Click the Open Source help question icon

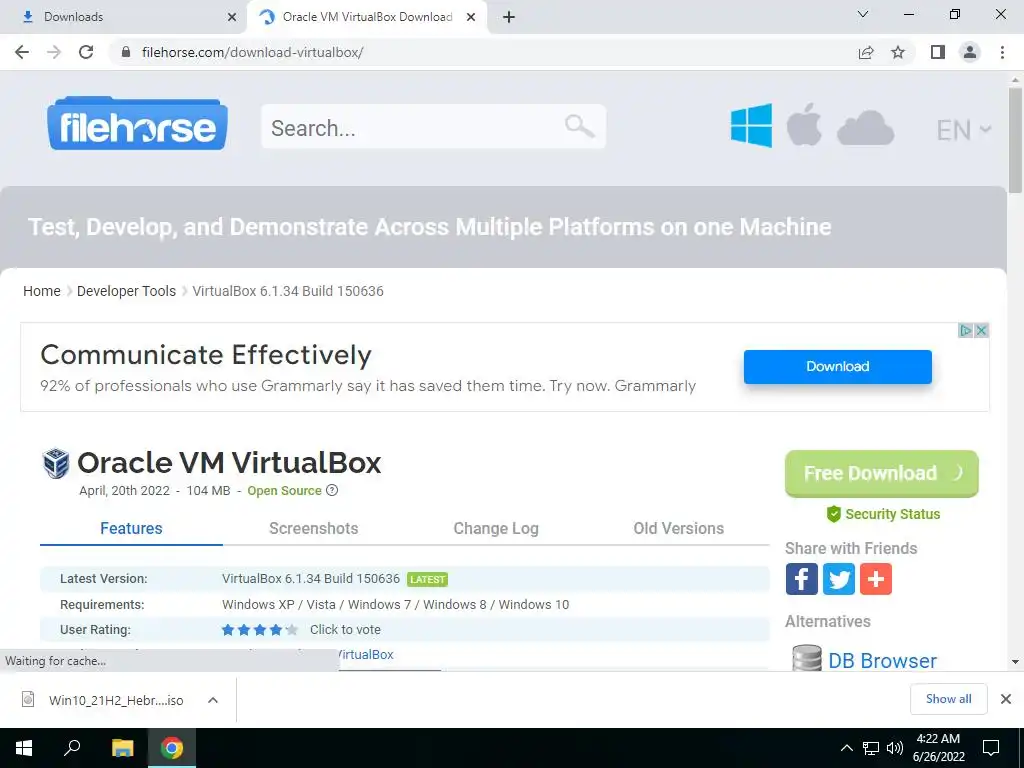coord(332,490)
